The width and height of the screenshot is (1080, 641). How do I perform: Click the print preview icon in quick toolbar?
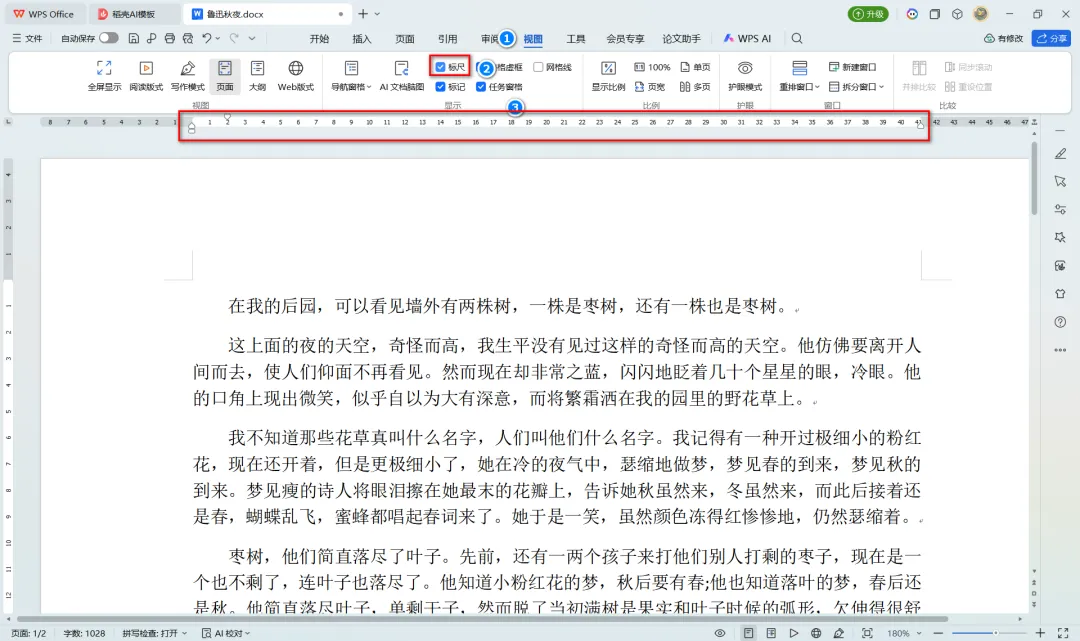click(187, 39)
